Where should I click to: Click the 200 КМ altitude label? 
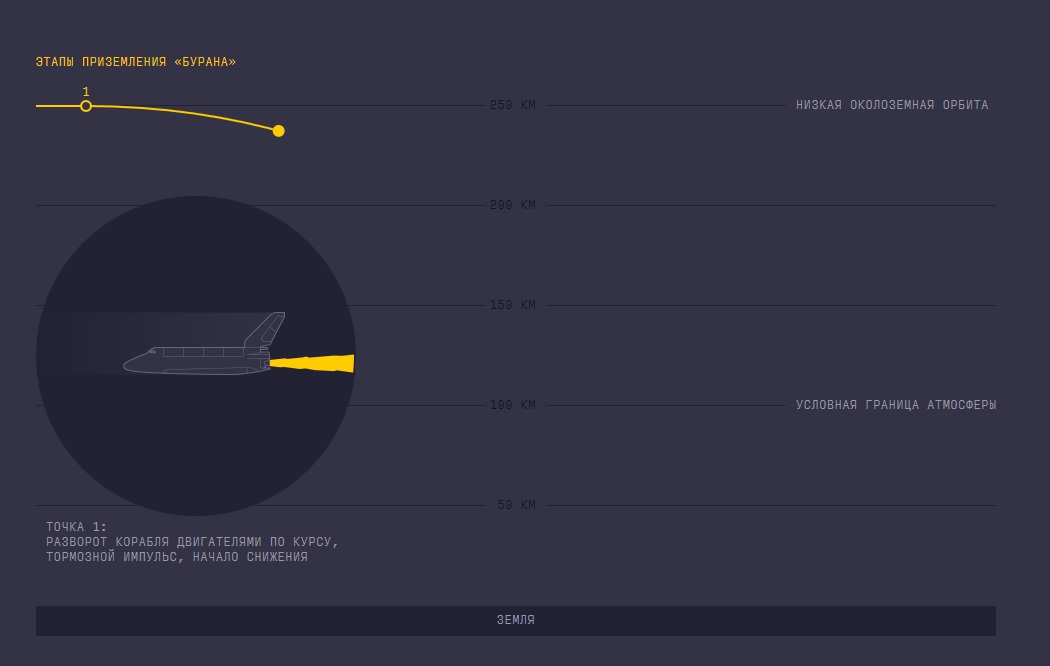coord(513,205)
